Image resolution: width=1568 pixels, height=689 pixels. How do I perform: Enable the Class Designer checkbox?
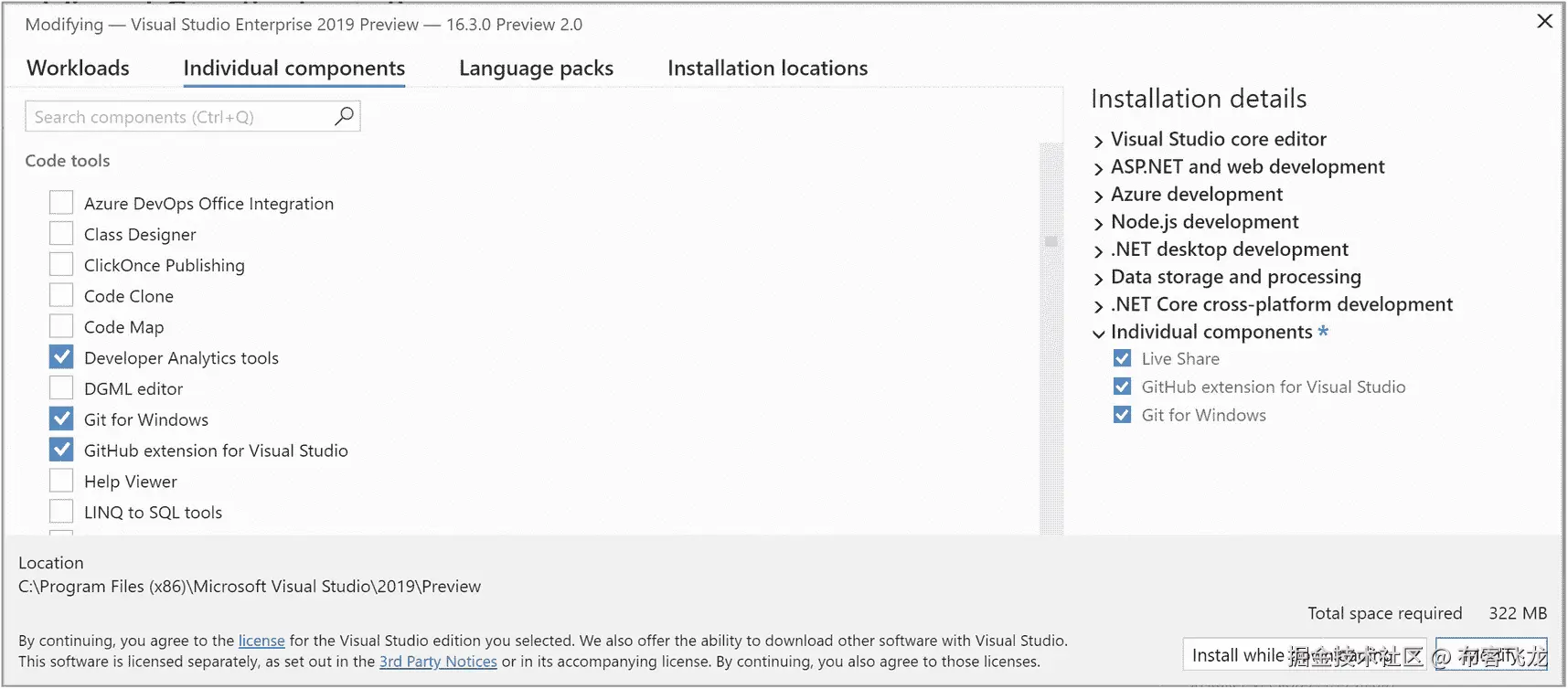coord(61,234)
